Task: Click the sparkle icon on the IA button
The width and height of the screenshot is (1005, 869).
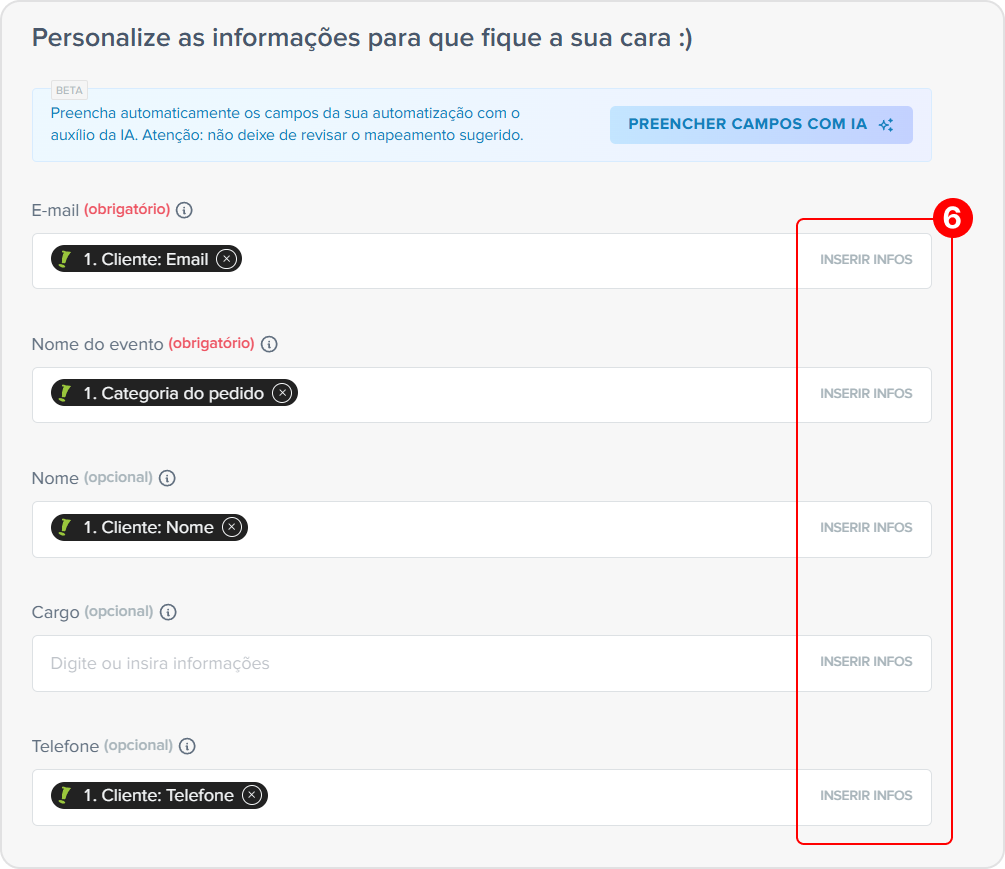Action: coord(886,125)
